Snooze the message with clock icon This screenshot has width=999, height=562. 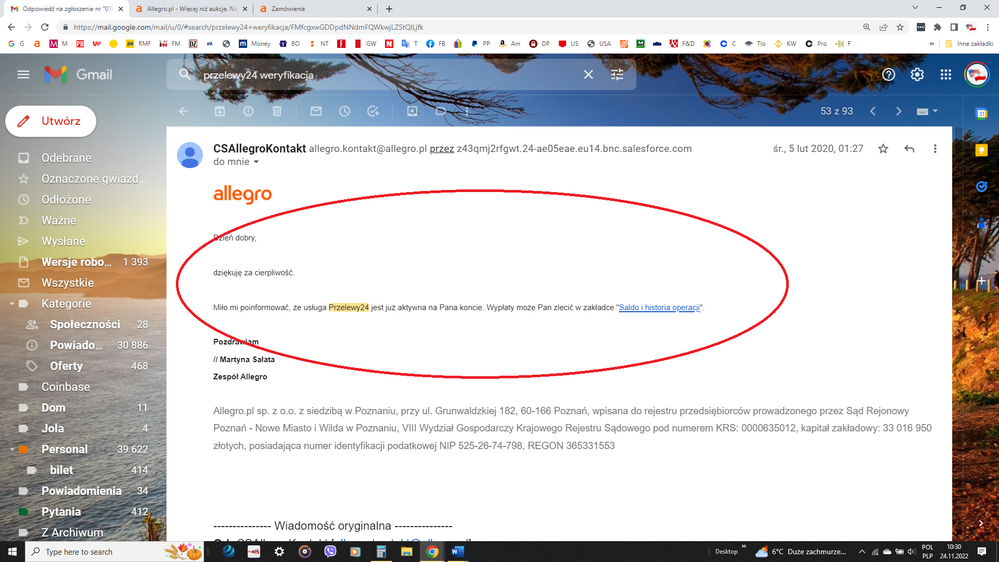click(x=344, y=111)
